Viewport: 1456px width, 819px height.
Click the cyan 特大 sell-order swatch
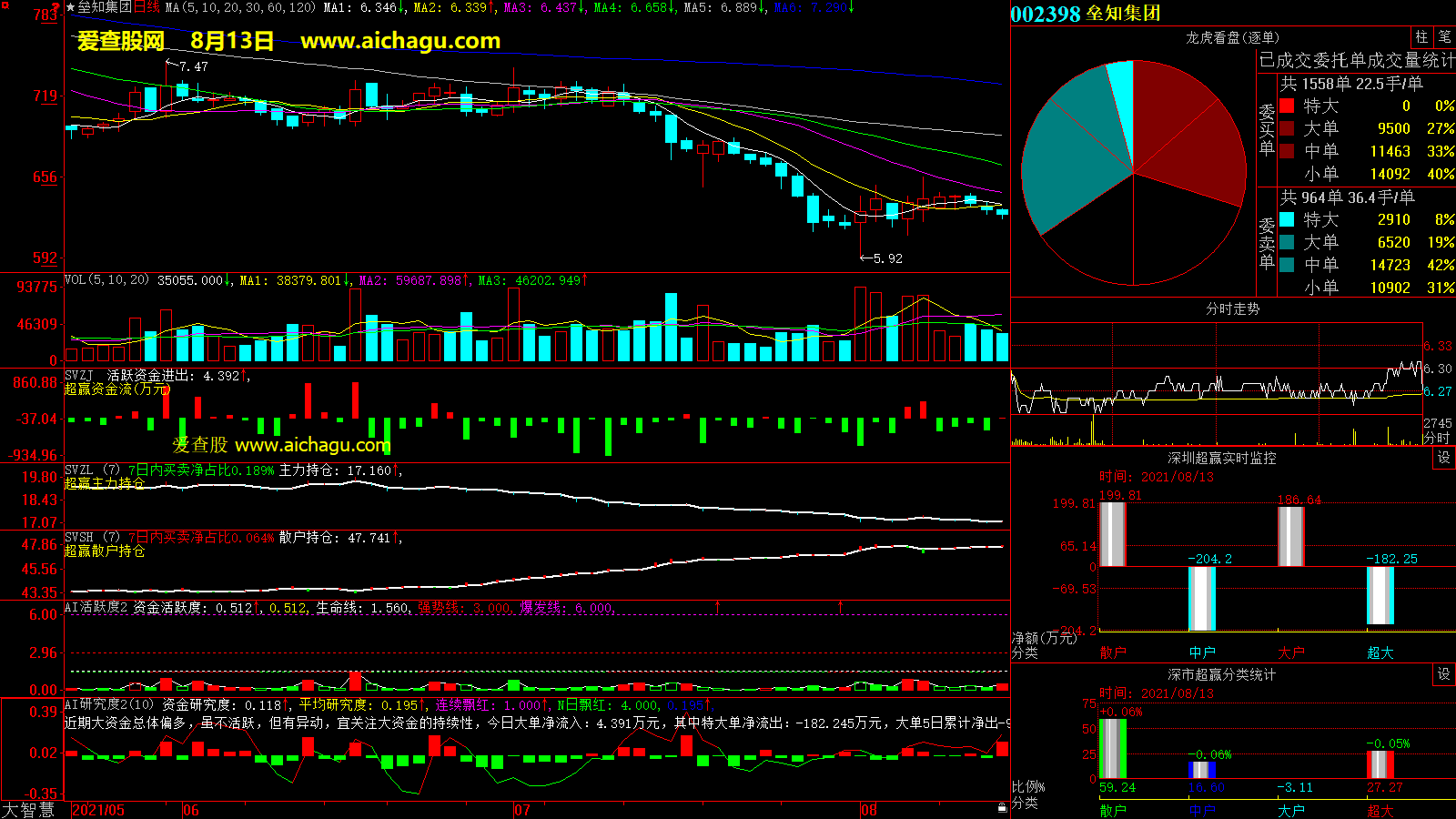coord(1287,219)
